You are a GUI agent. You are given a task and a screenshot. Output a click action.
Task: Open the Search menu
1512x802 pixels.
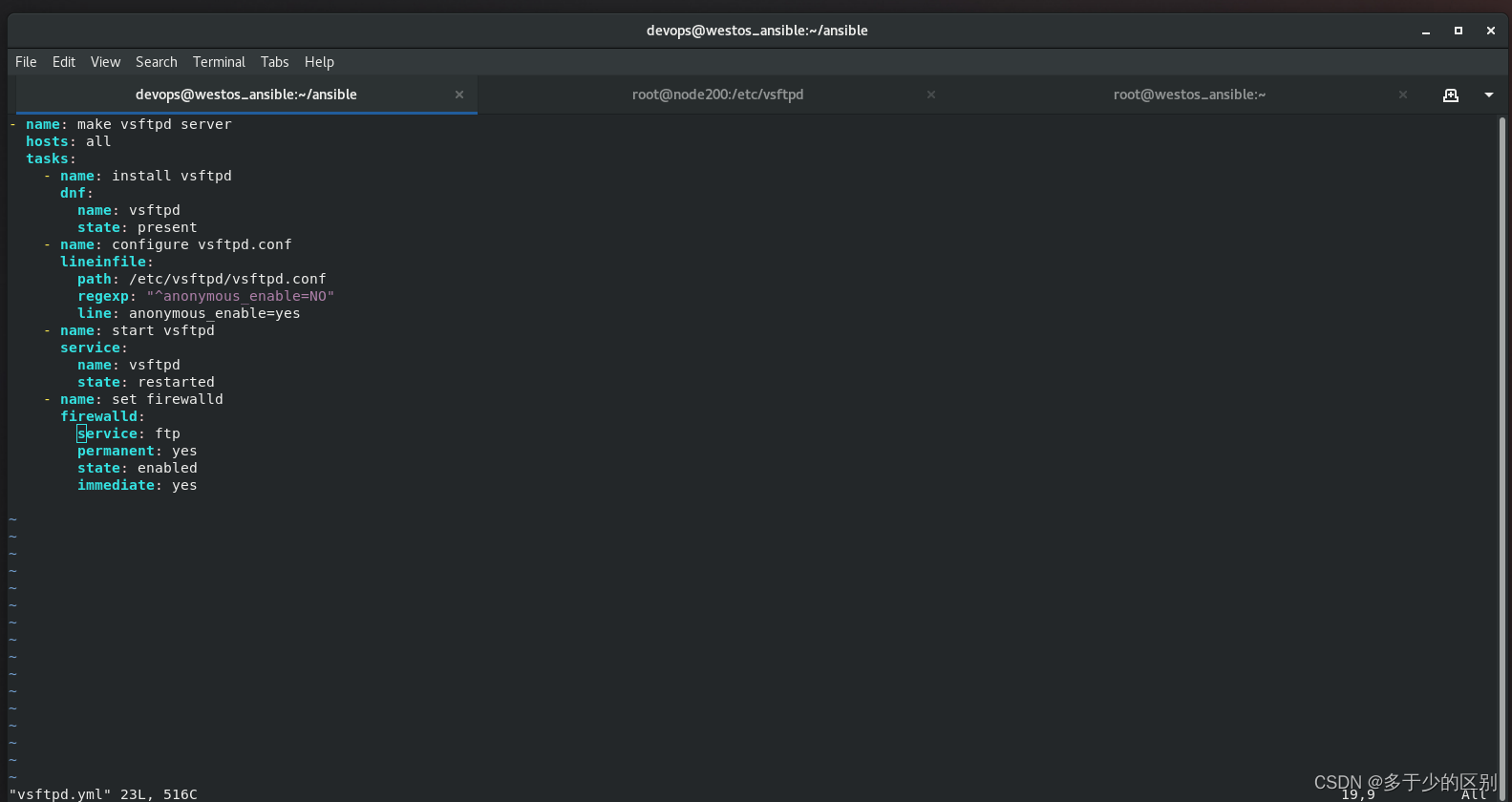point(157,62)
